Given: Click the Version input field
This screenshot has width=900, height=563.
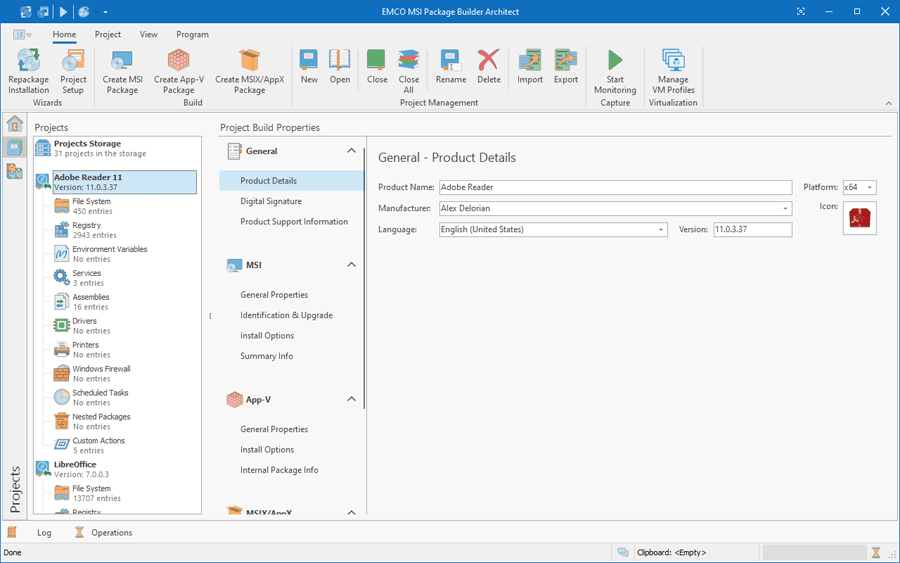Looking at the screenshot, I should click(752, 230).
